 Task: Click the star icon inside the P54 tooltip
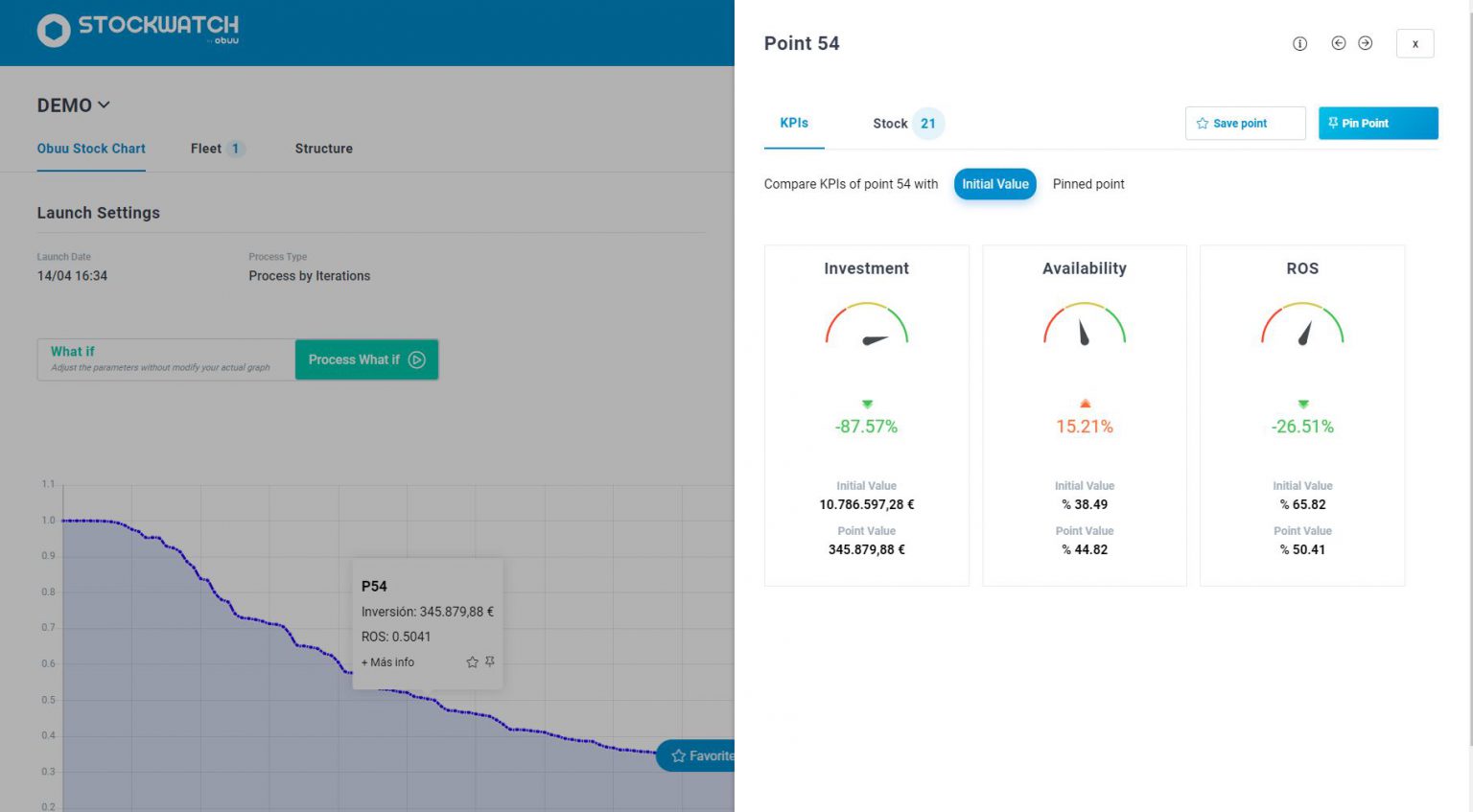point(471,661)
